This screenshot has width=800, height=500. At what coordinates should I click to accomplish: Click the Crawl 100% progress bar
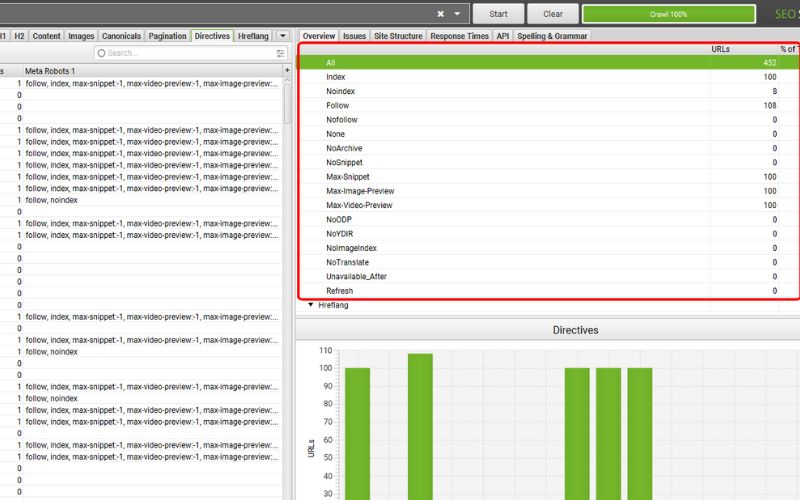coord(668,14)
